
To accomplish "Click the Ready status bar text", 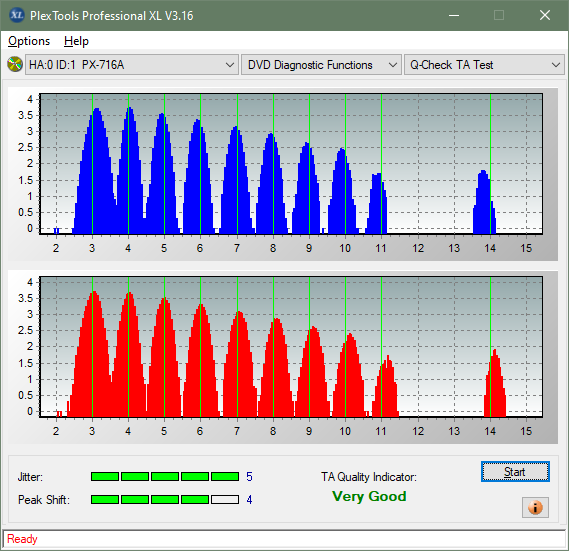I will pyautogui.click(x=22, y=539).
